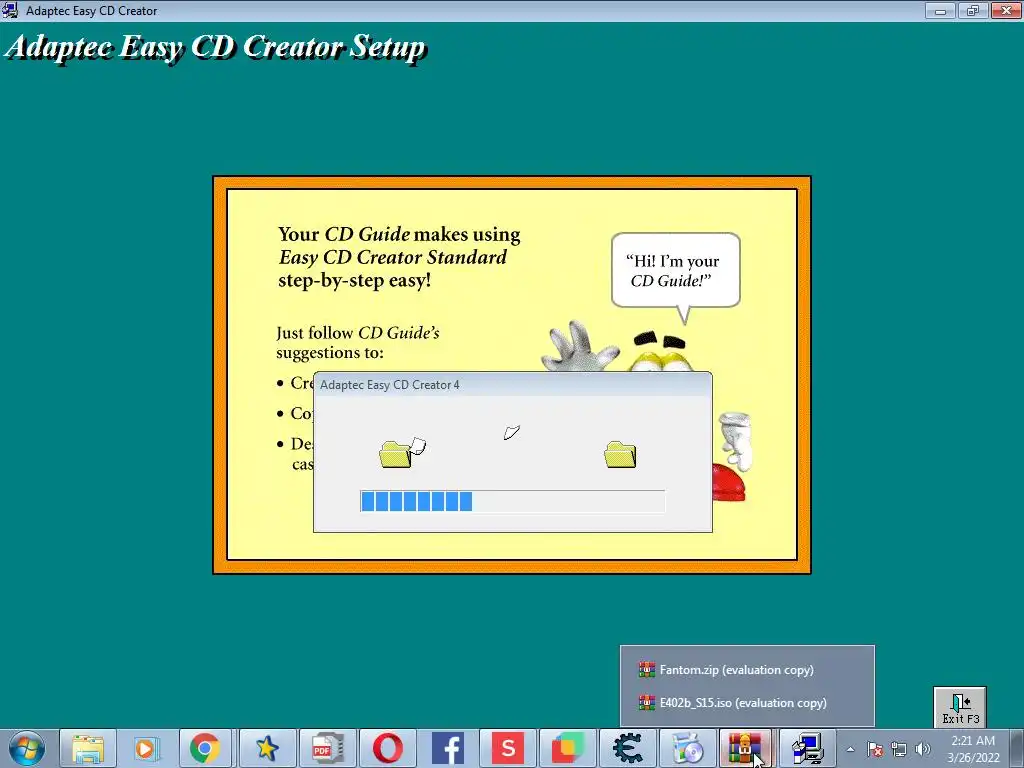This screenshot has width=1024, height=768.
Task: Close the Adaptec Easy CD Creator window
Action: [x=1006, y=10]
